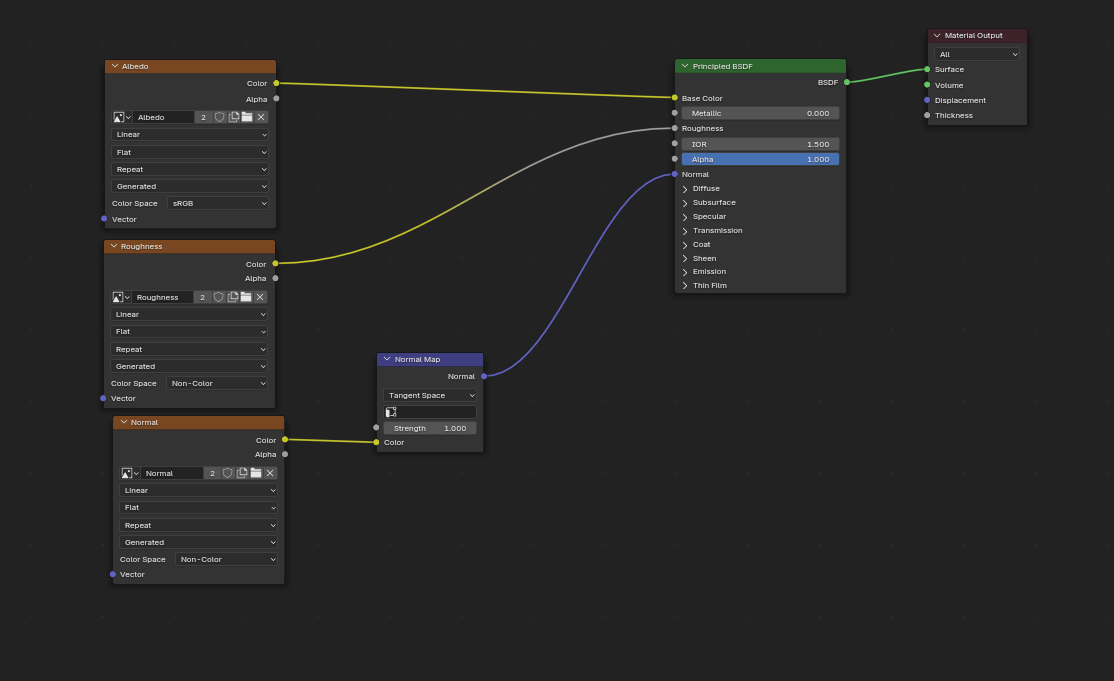Unlink the Normal image with X icon
Screen dimensions: 1114x681
[x=270, y=473]
